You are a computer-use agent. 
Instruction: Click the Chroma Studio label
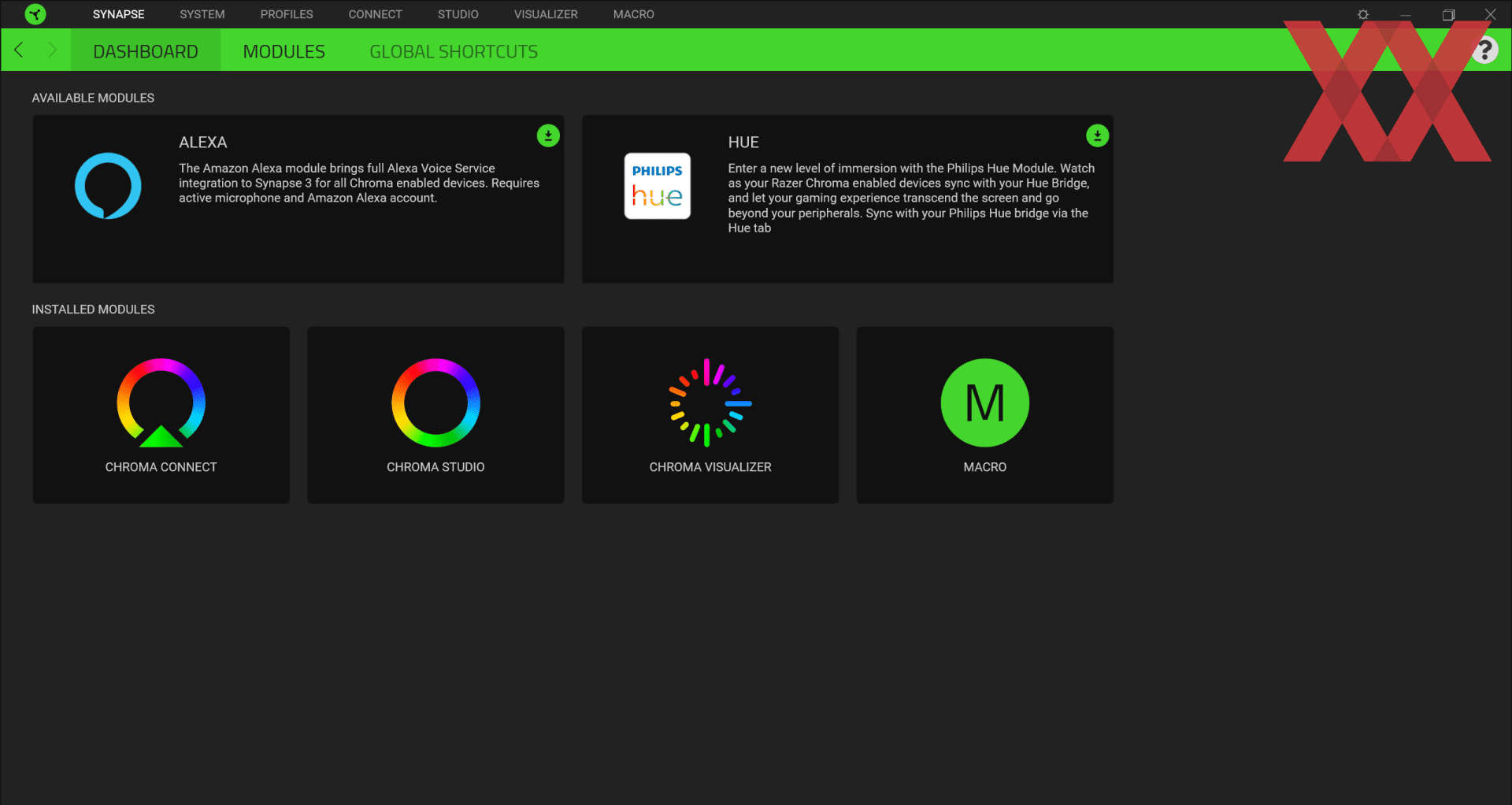click(x=435, y=467)
